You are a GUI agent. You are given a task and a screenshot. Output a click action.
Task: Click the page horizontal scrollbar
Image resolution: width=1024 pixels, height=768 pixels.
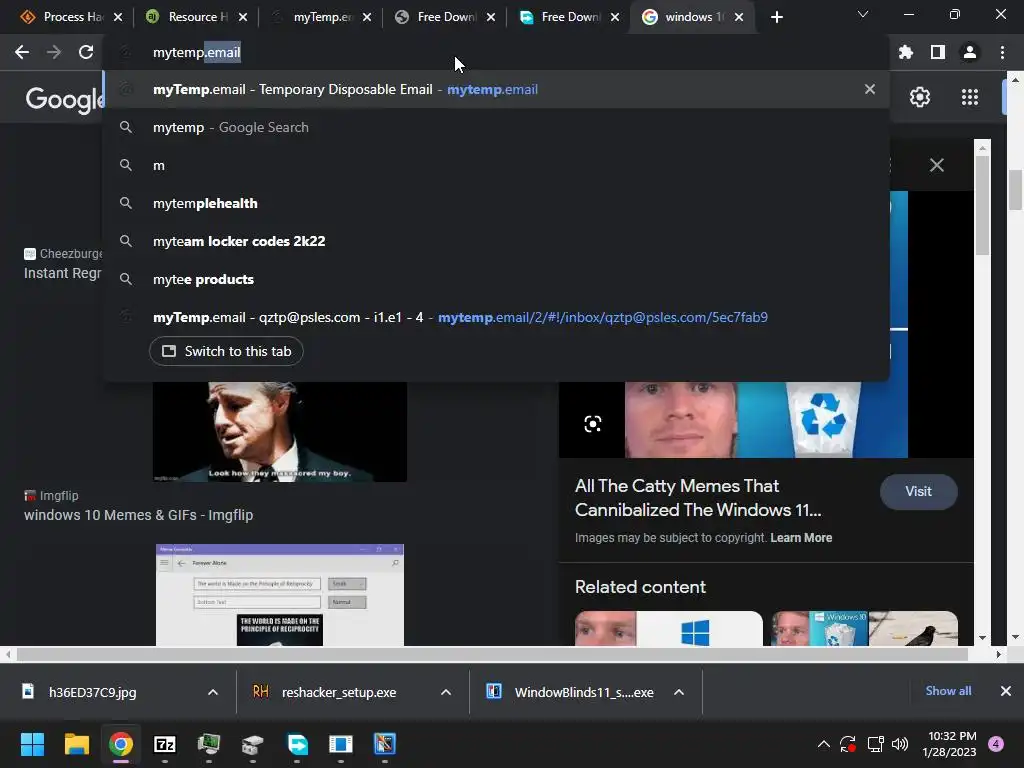pos(492,654)
